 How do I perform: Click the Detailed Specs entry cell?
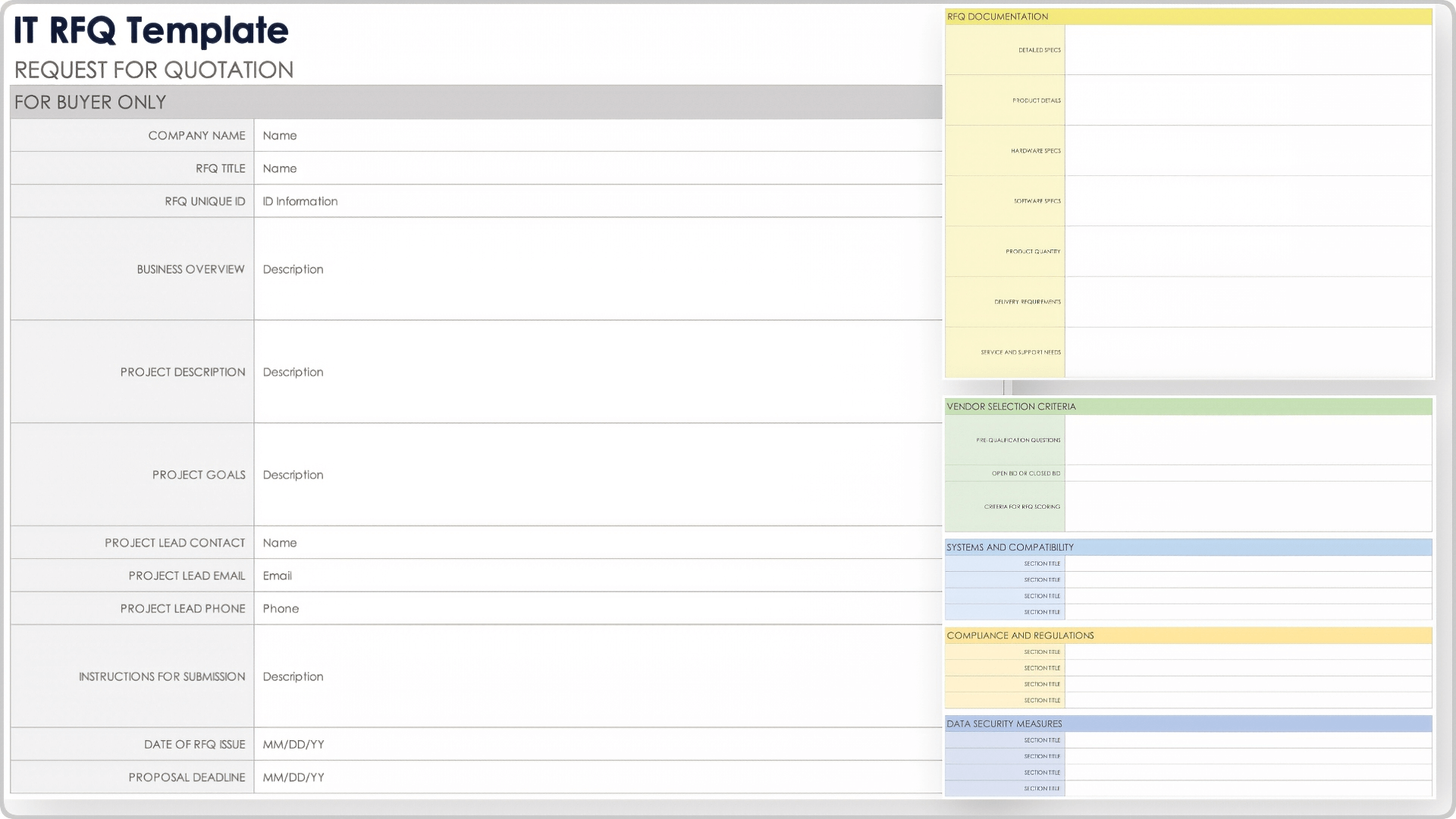tap(1247, 50)
